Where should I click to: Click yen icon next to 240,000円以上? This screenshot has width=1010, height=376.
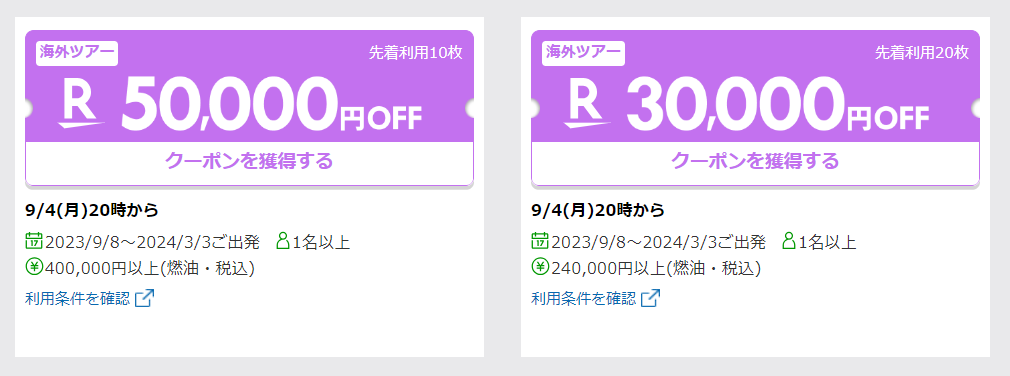point(540,267)
